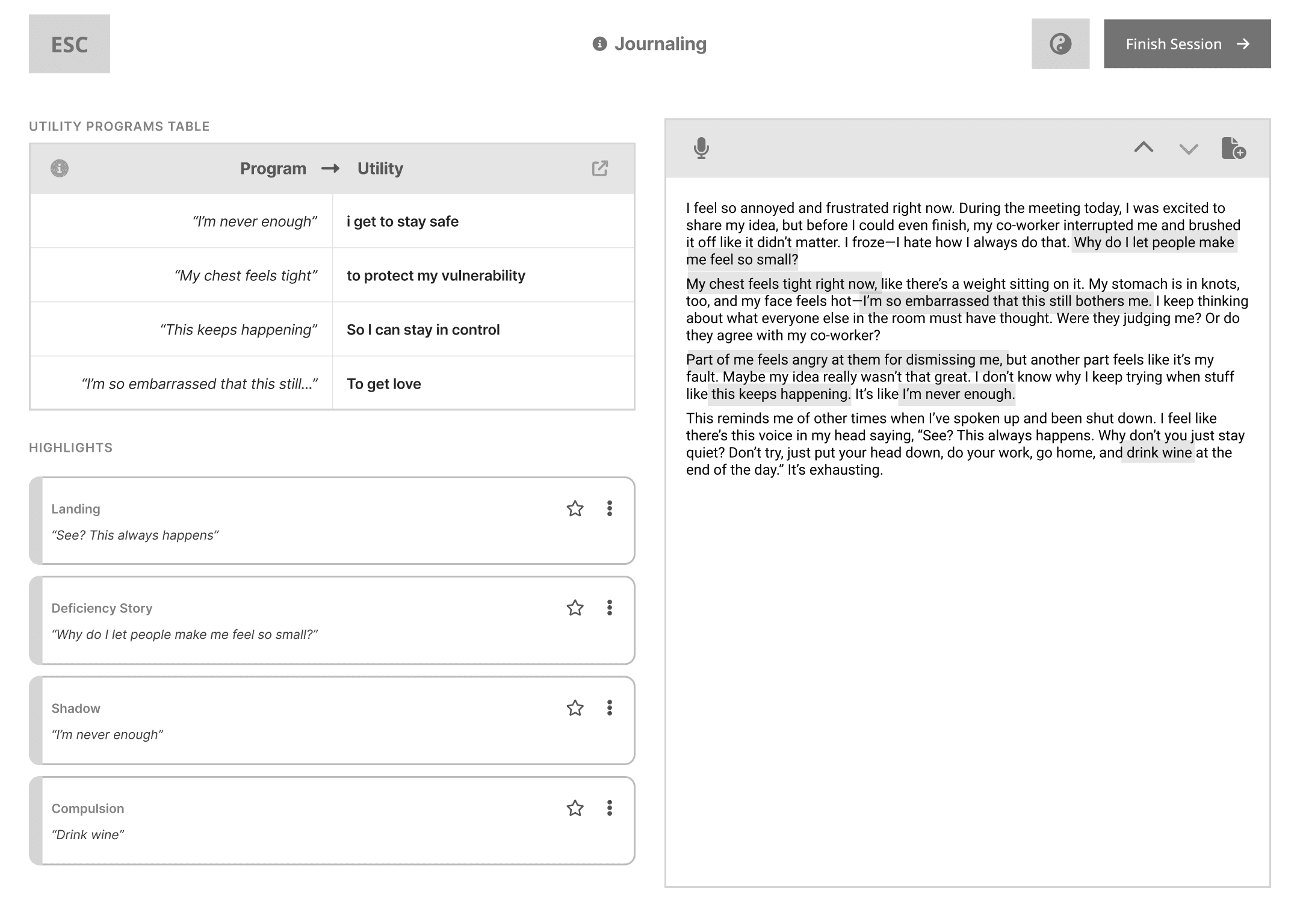Open the info icon beside Journaling title

coord(599,43)
